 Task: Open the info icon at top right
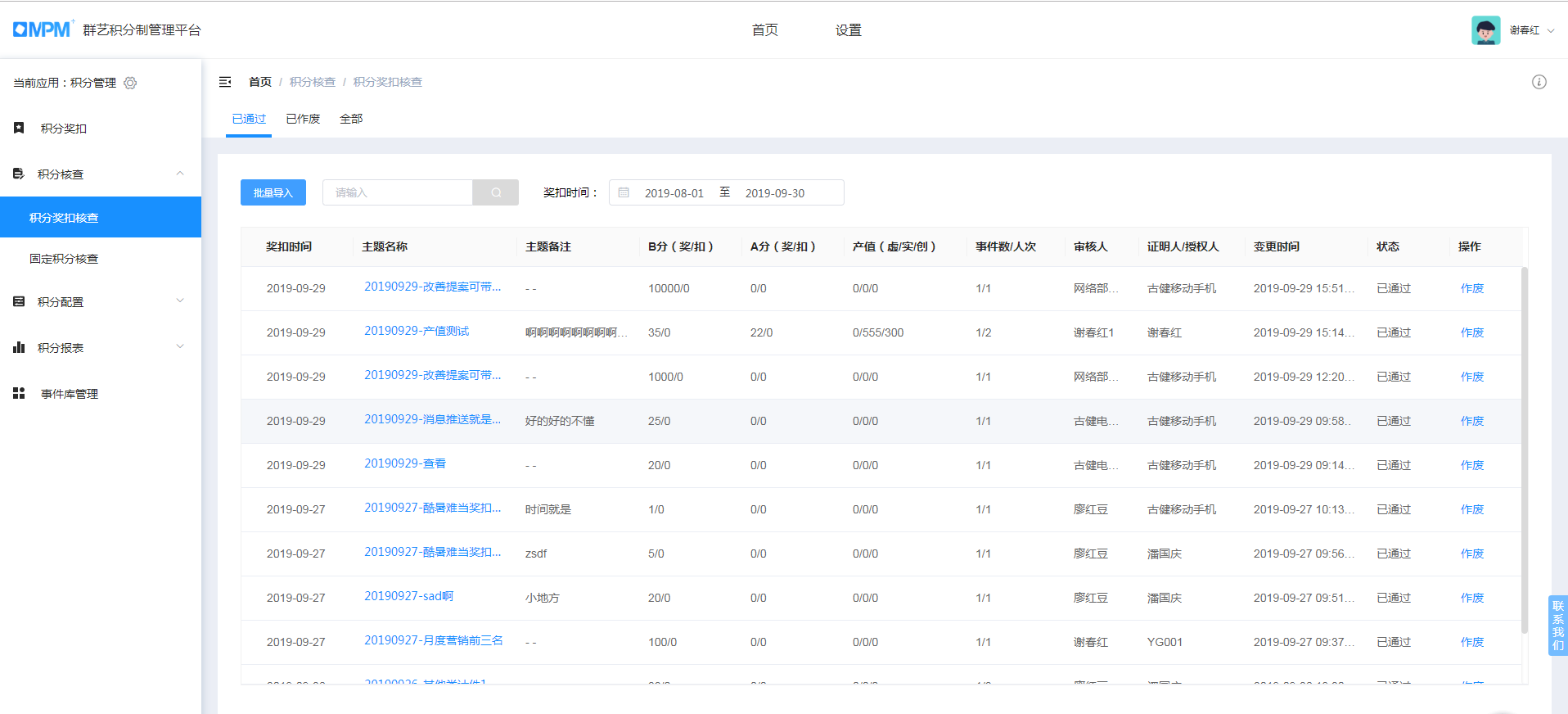(1539, 82)
